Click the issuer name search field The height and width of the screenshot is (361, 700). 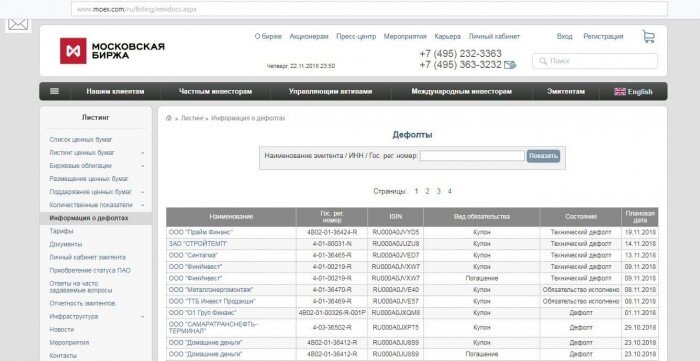pos(472,156)
